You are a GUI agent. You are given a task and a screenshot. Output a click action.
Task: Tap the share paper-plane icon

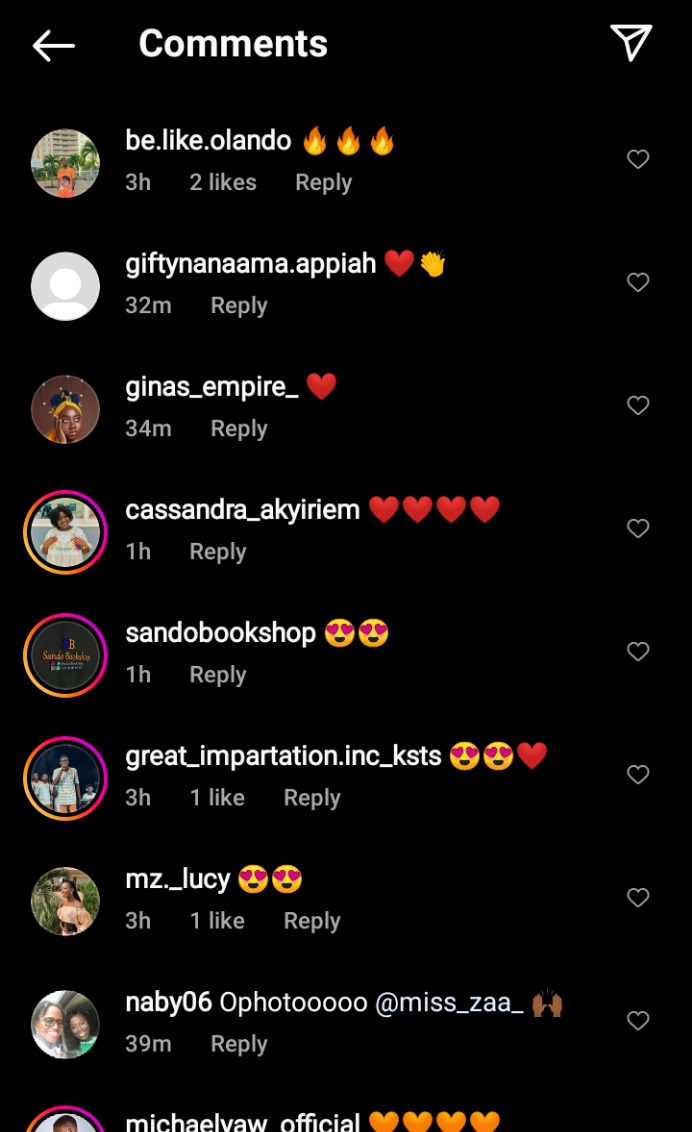coord(631,43)
